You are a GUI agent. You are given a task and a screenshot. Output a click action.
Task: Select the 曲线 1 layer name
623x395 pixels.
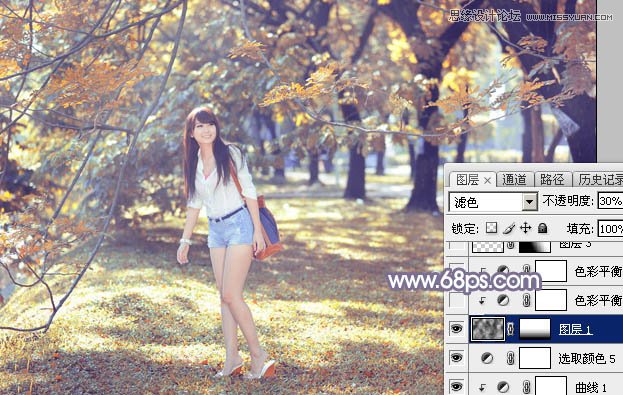coord(591,387)
